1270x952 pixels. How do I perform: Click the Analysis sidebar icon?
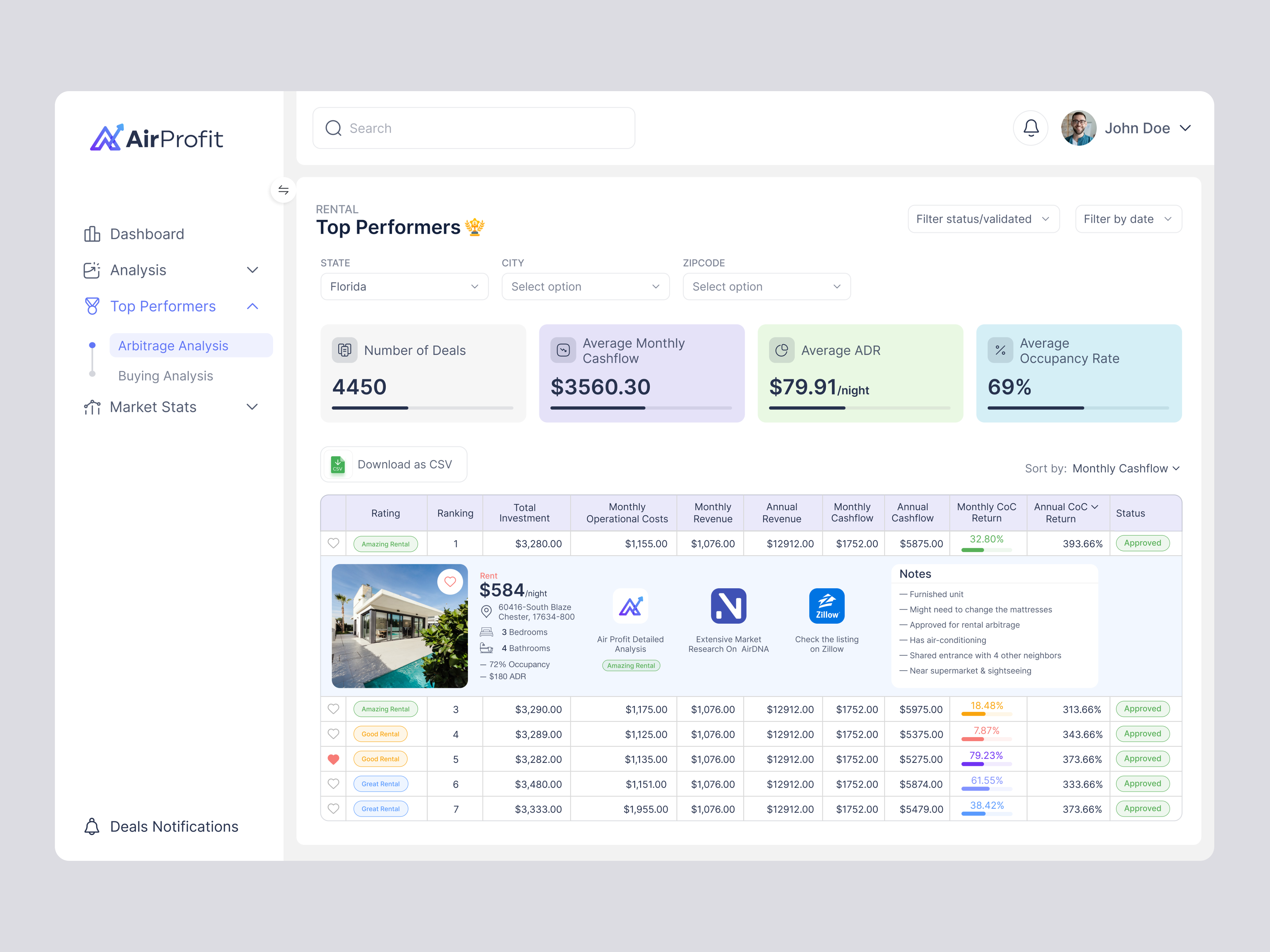(x=92, y=270)
